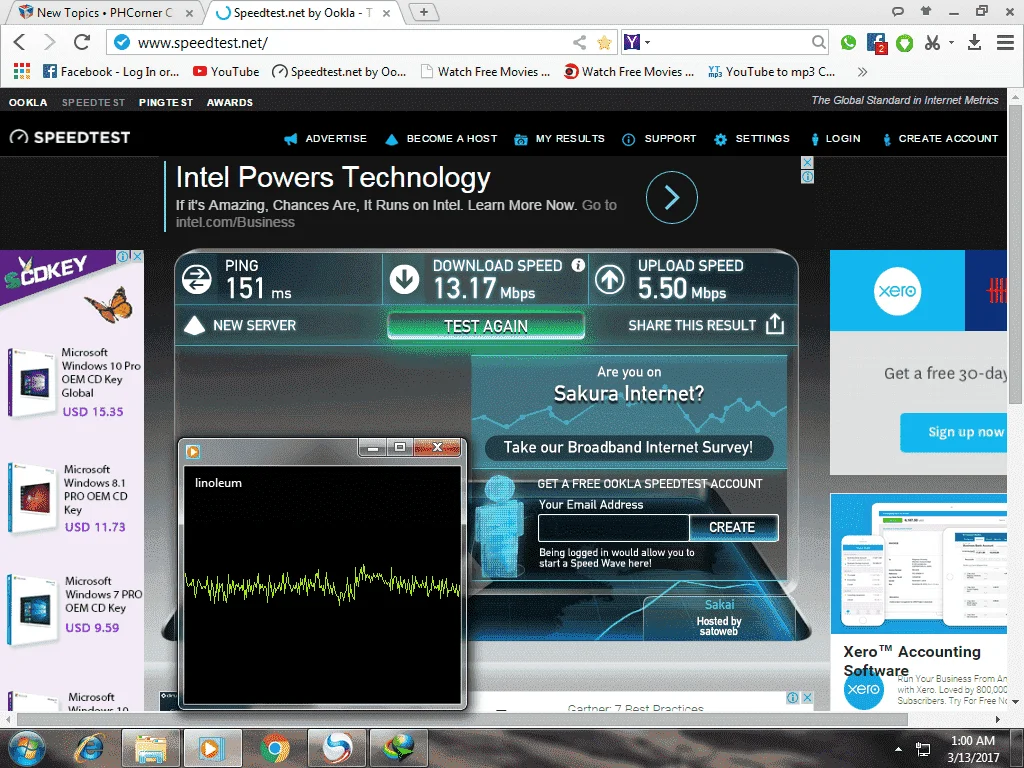Screen dimensions: 1024x768
Task: Open a new browser tab
Action: point(423,12)
